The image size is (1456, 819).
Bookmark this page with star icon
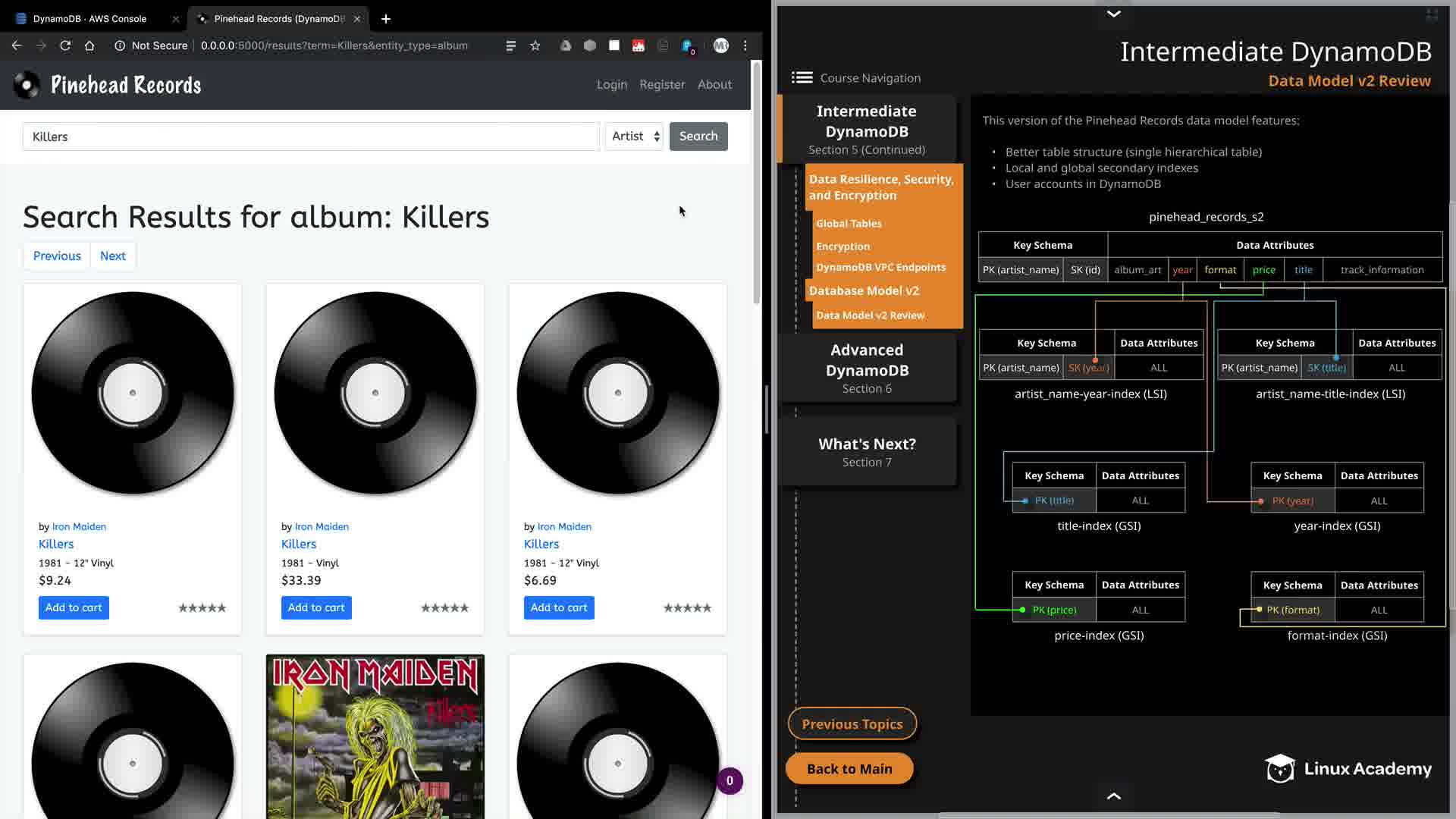coord(535,45)
